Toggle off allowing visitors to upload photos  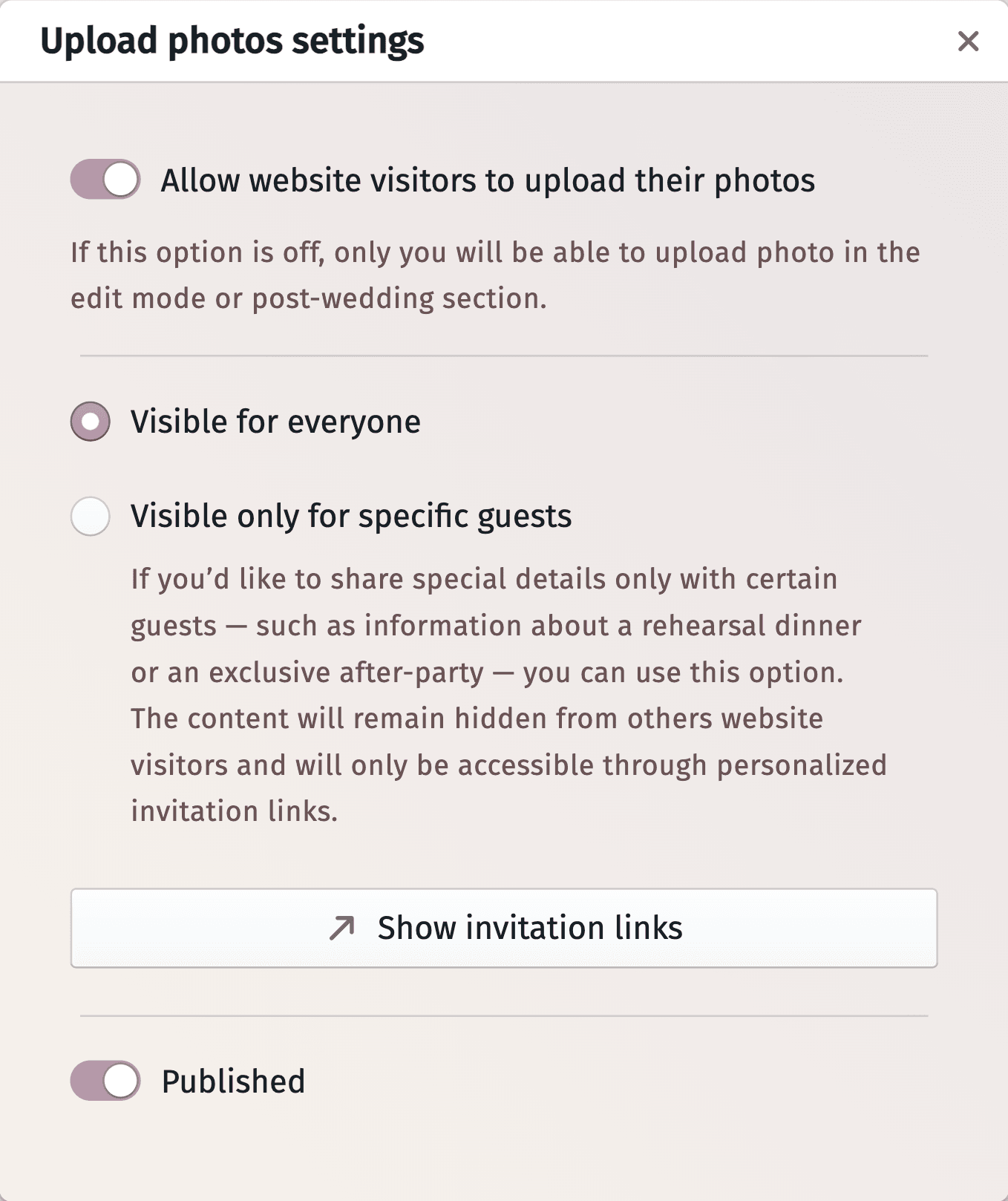click(x=105, y=180)
